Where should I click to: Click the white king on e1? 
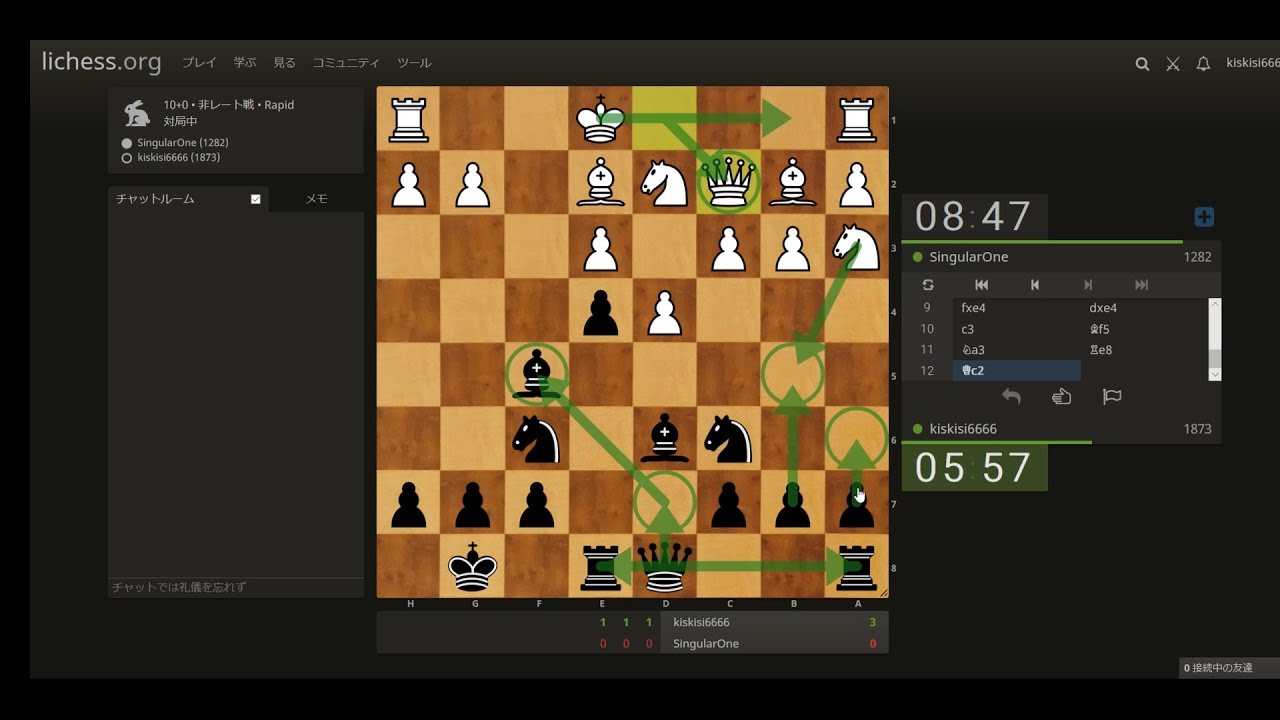(x=601, y=118)
